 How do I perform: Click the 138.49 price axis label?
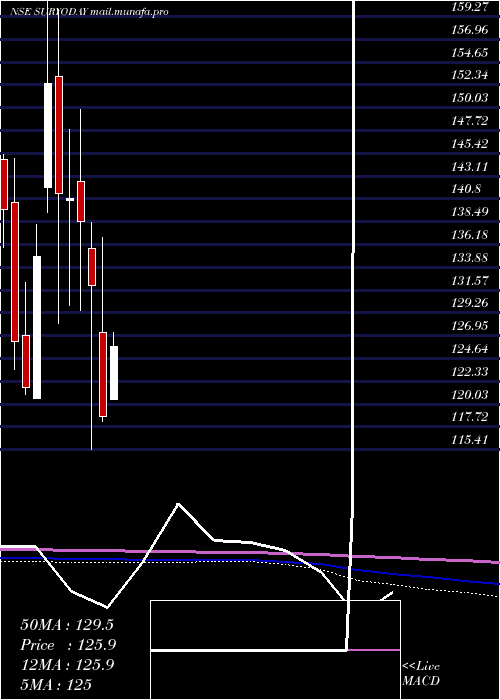point(470,212)
